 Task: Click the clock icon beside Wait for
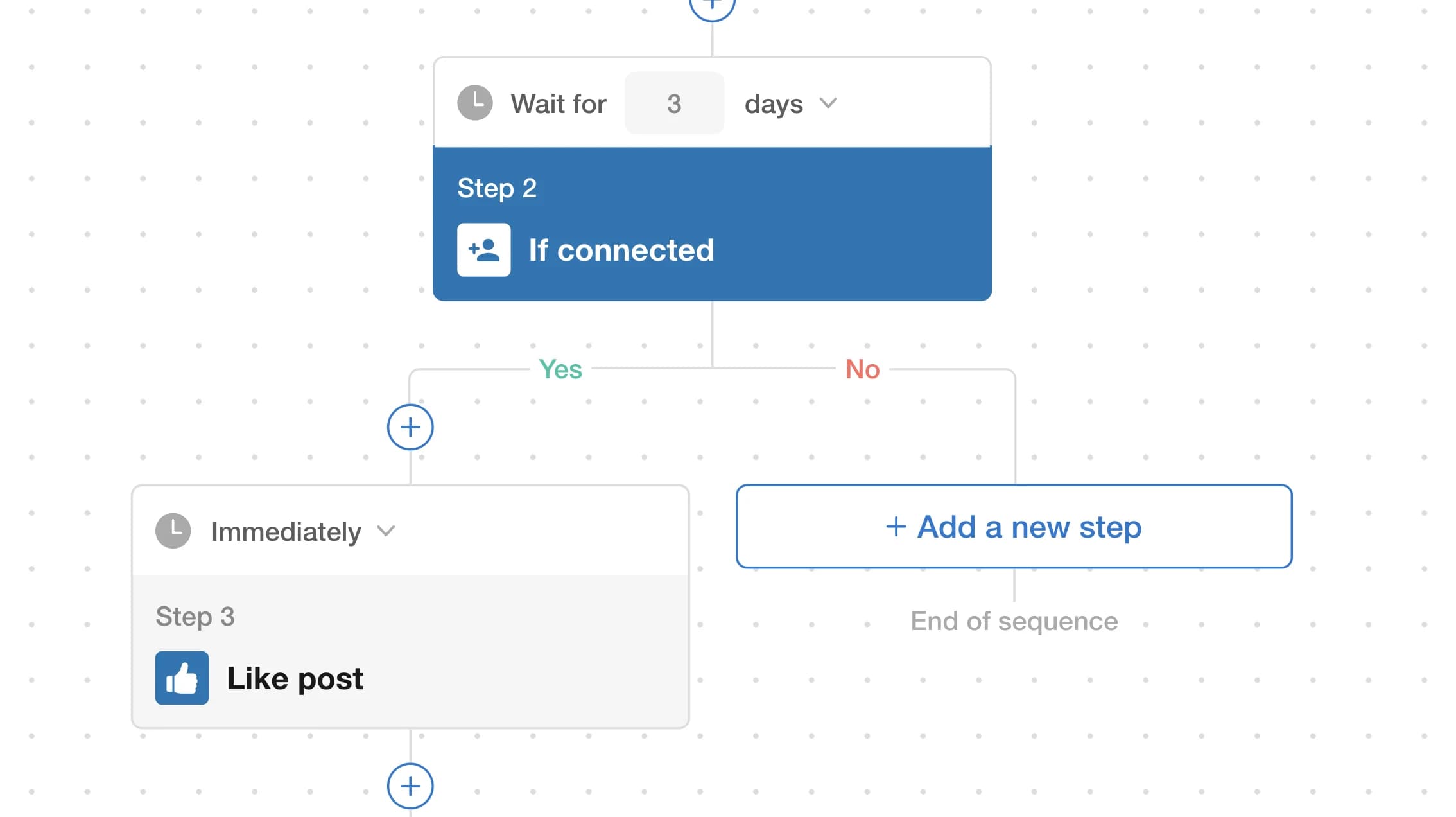(x=475, y=103)
